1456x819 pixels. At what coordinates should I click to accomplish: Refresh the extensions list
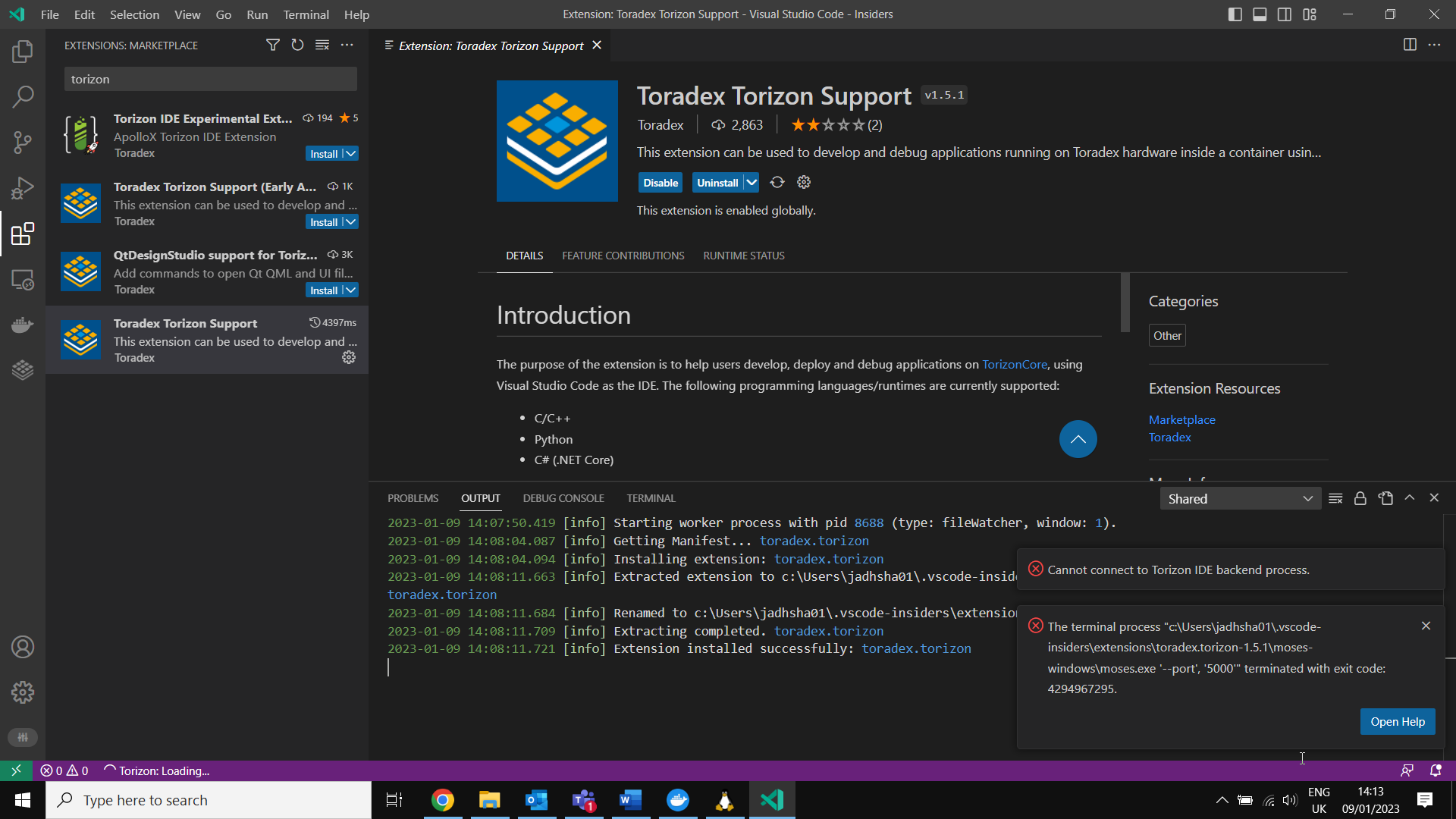(297, 45)
